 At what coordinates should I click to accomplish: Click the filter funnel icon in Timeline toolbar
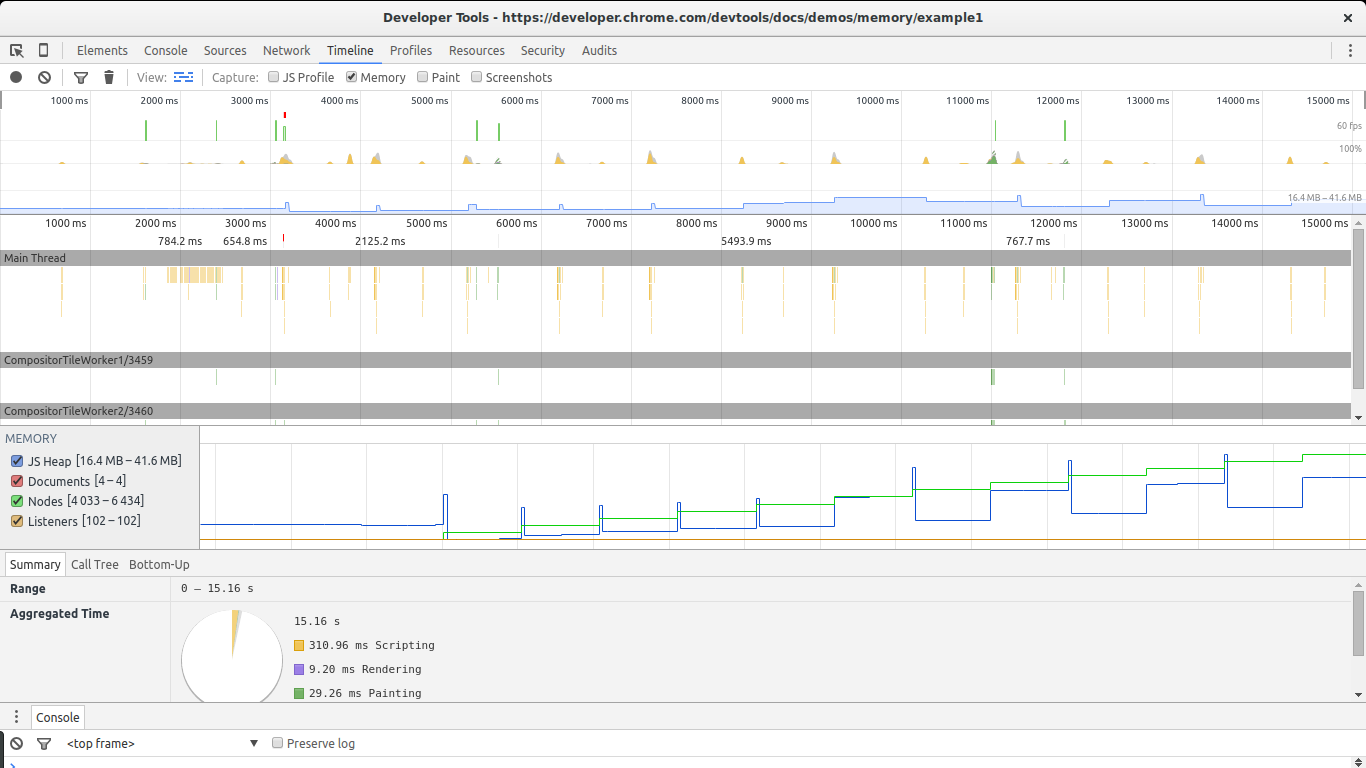click(81, 78)
